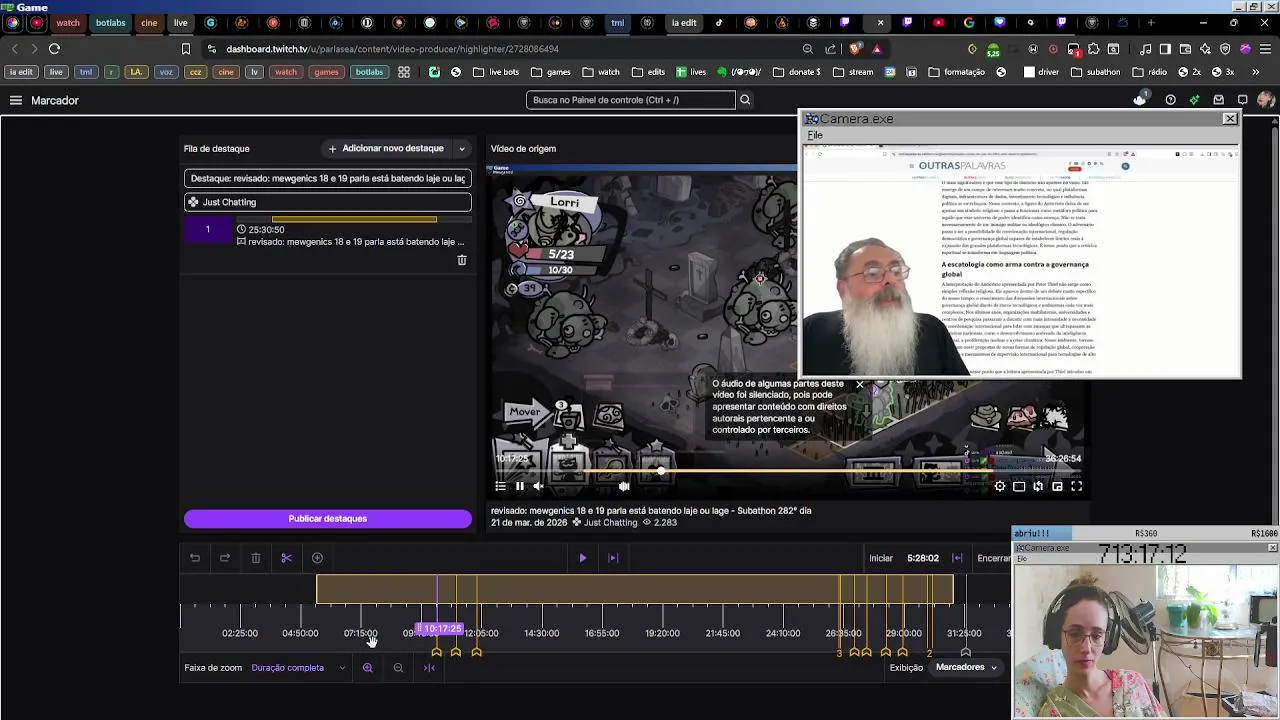1280x720 pixels.
Task: Zoom out on the timeline
Action: (398, 668)
